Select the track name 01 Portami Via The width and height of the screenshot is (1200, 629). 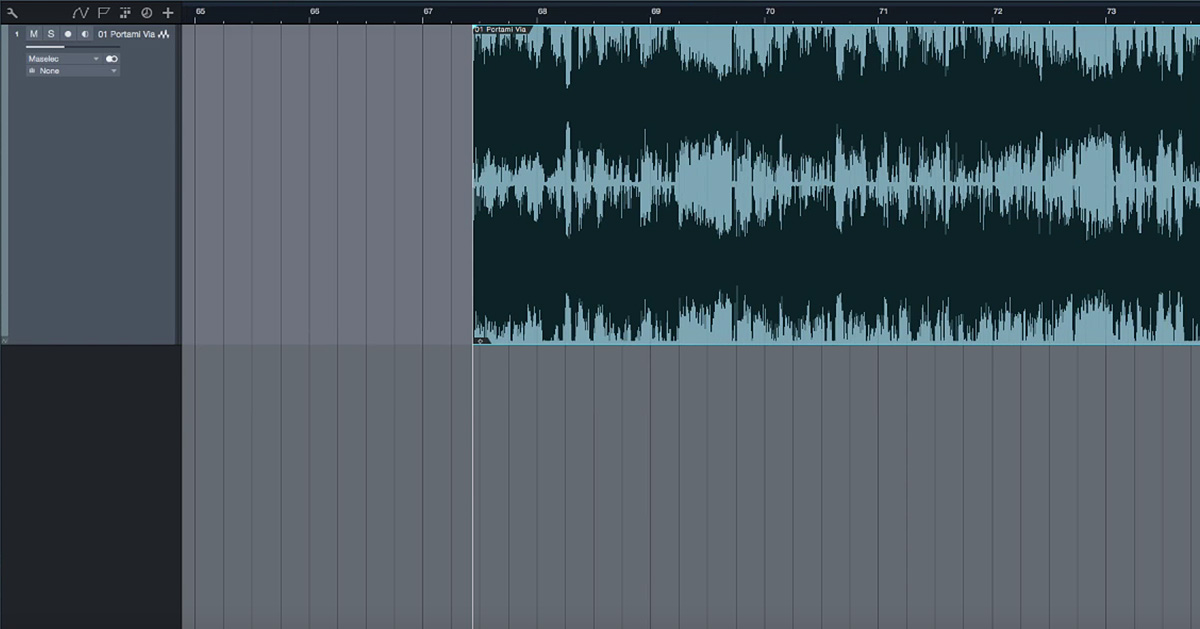[x=125, y=34]
